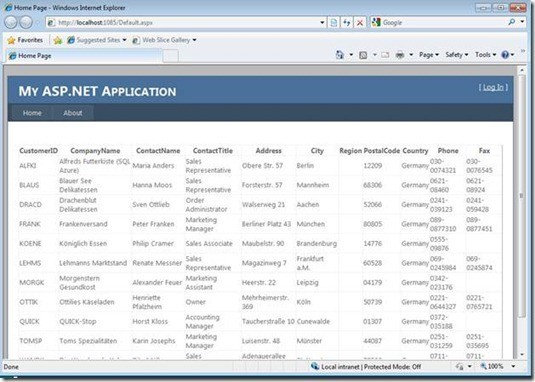The width and height of the screenshot is (535, 382).
Task: Click the Read Mail toolbar icon
Action: click(x=385, y=55)
